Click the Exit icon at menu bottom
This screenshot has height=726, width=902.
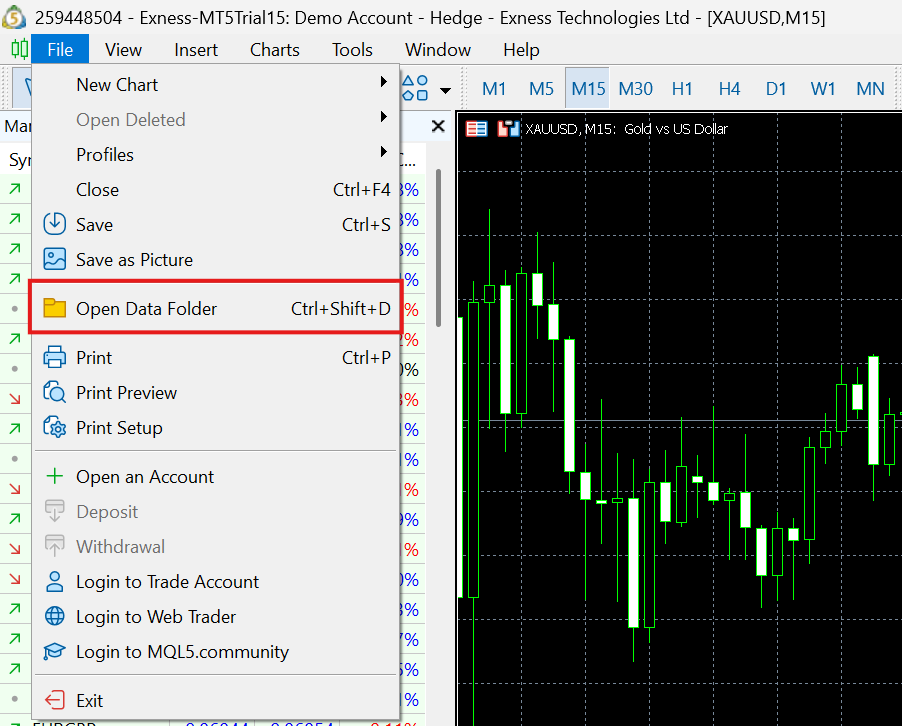[56, 699]
